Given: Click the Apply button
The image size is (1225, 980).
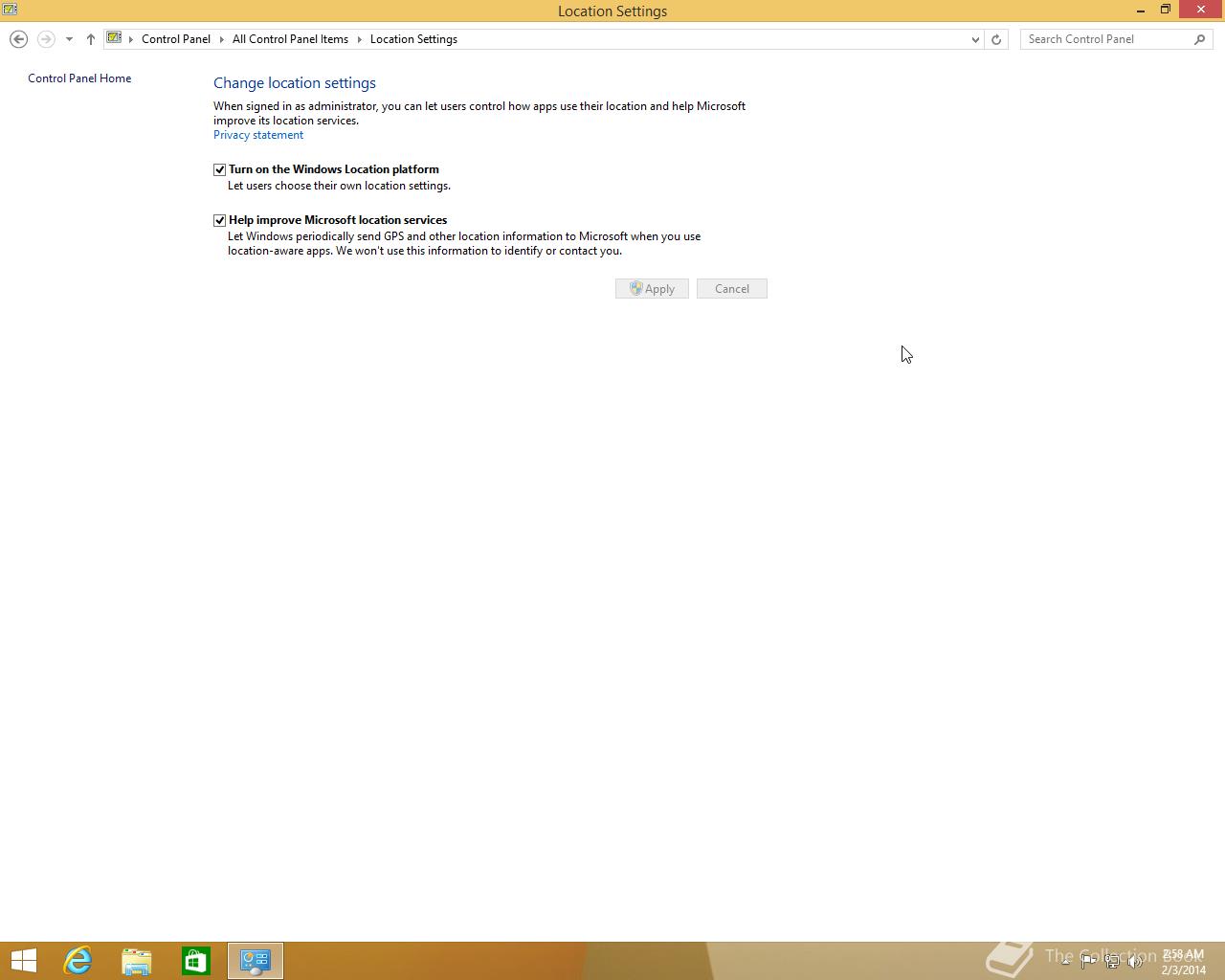Looking at the screenshot, I should pyautogui.click(x=652, y=289).
